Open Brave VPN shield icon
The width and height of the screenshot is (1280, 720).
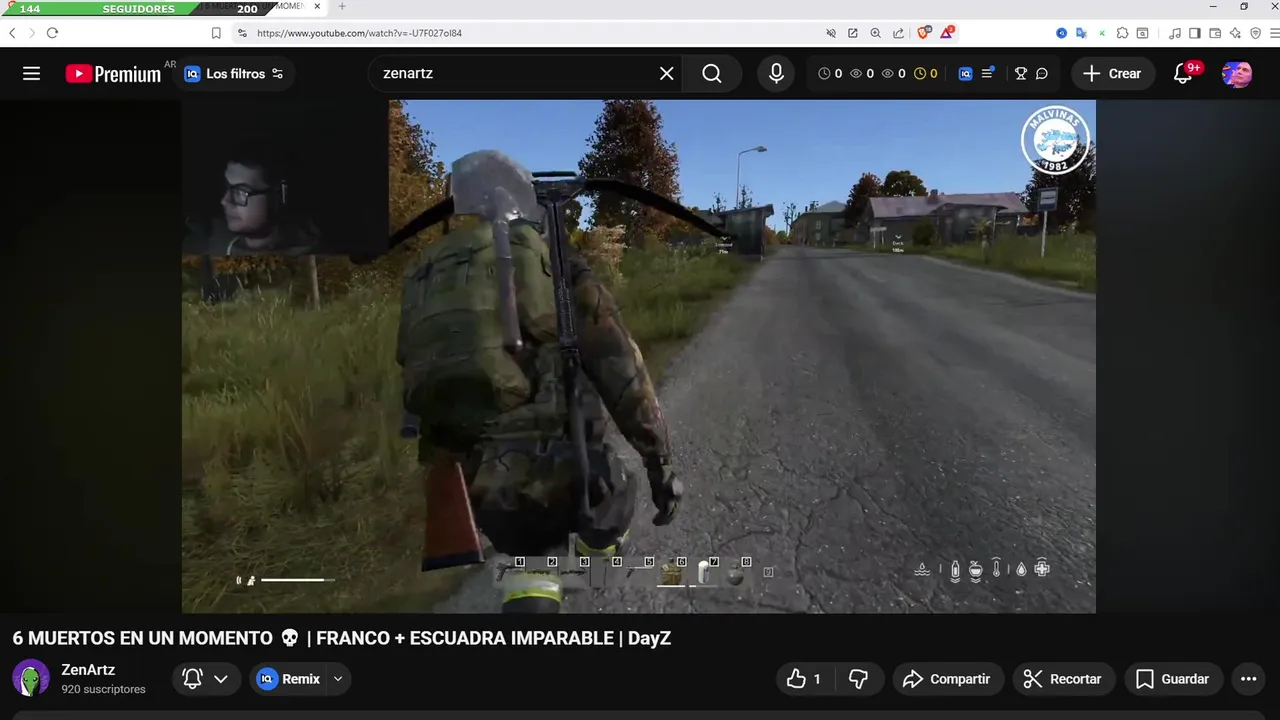[1255, 33]
